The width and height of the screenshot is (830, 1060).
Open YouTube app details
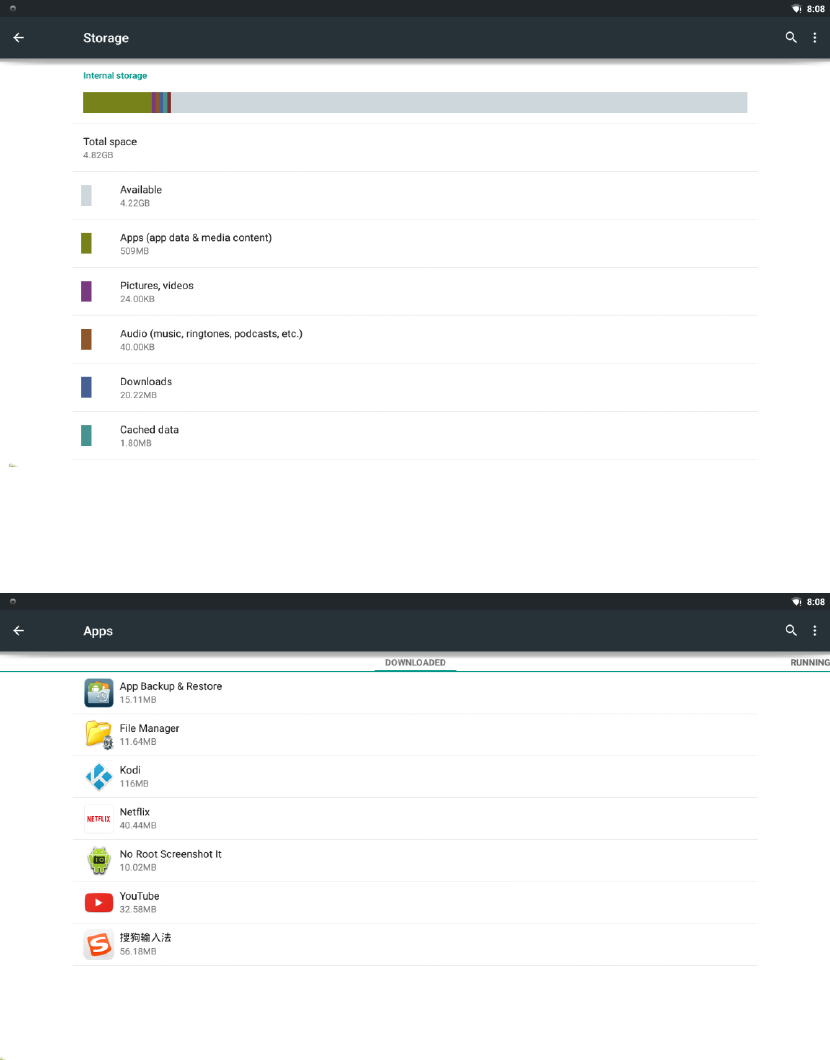415,902
